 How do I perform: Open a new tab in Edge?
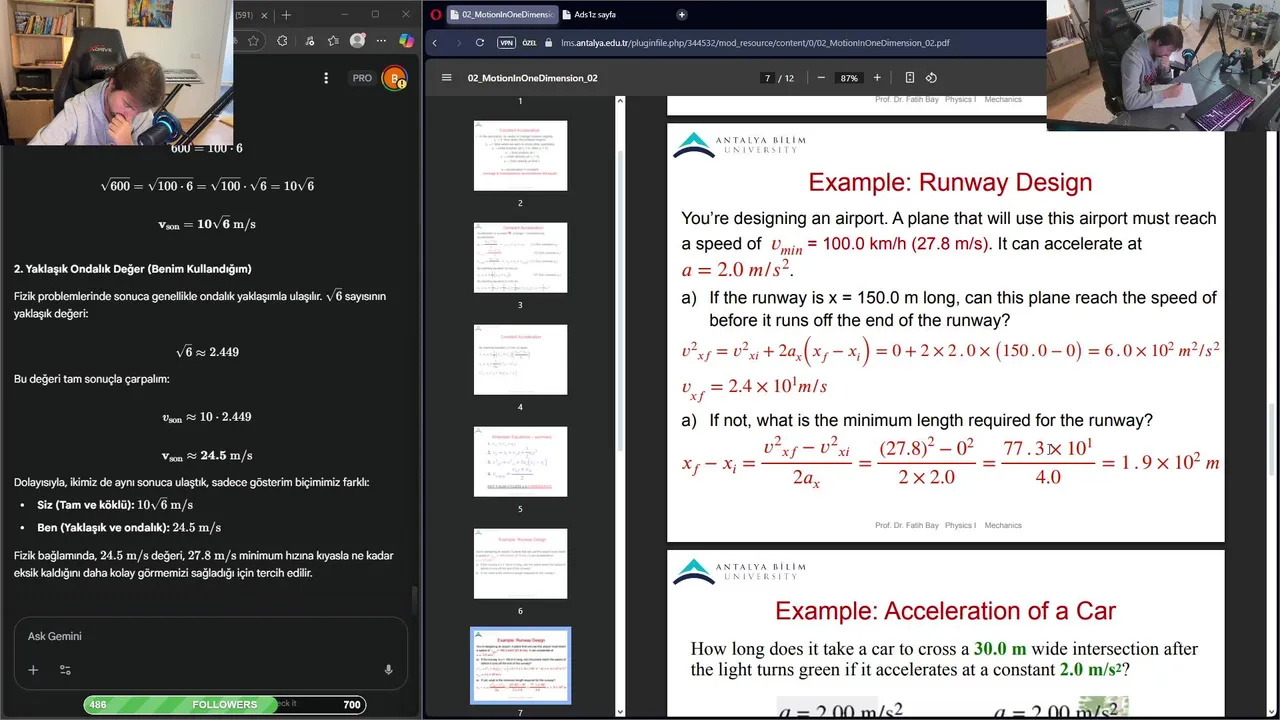coord(286,15)
